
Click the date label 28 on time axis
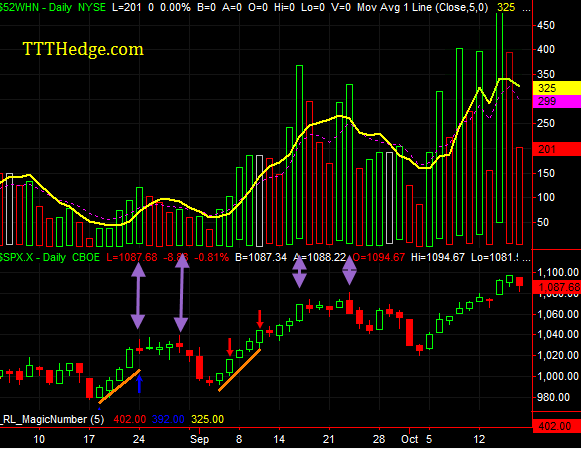click(379, 439)
